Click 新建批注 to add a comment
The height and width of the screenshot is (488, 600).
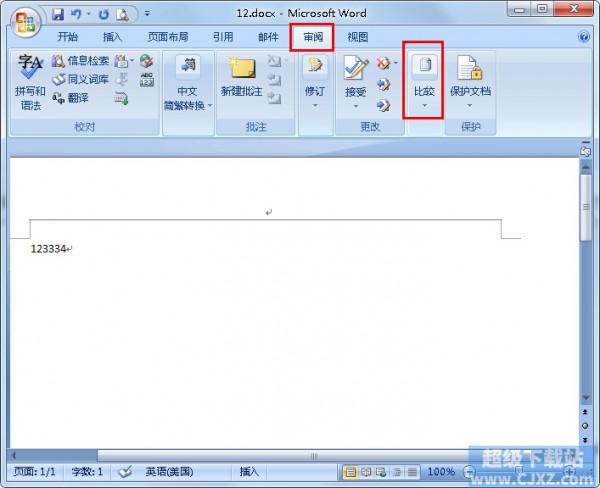click(x=241, y=77)
